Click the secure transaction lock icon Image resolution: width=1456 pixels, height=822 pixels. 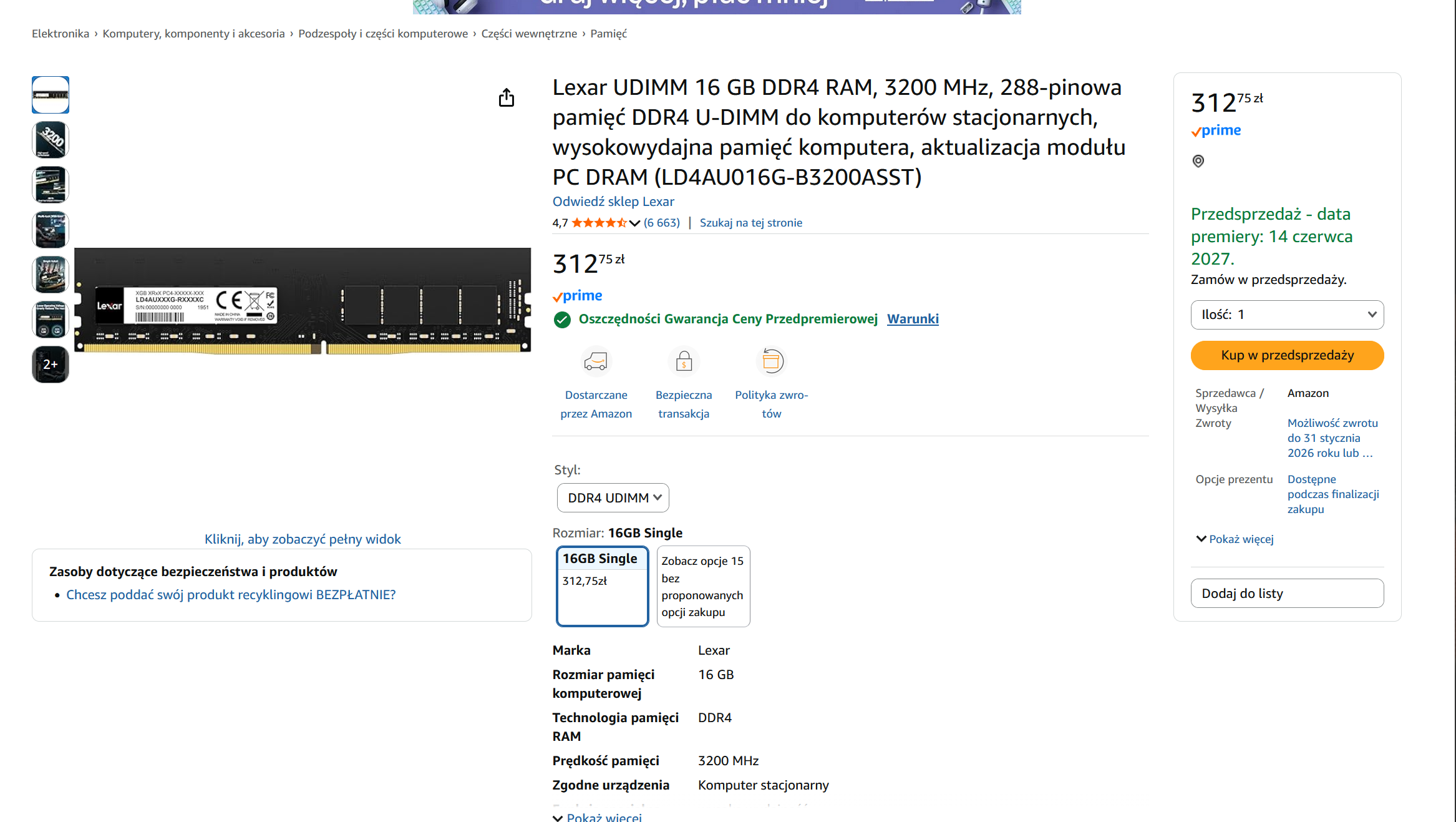point(684,361)
